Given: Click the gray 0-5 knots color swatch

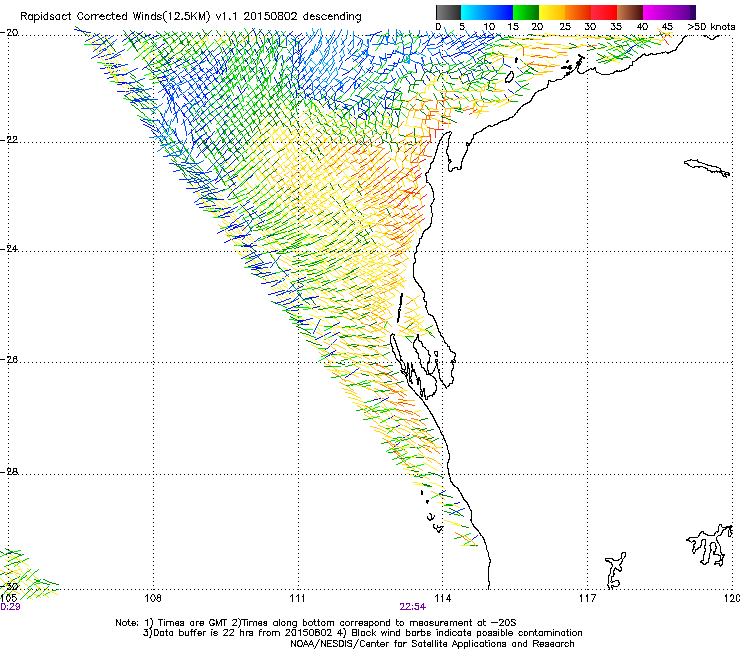Looking at the screenshot, I should click(x=448, y=12).
